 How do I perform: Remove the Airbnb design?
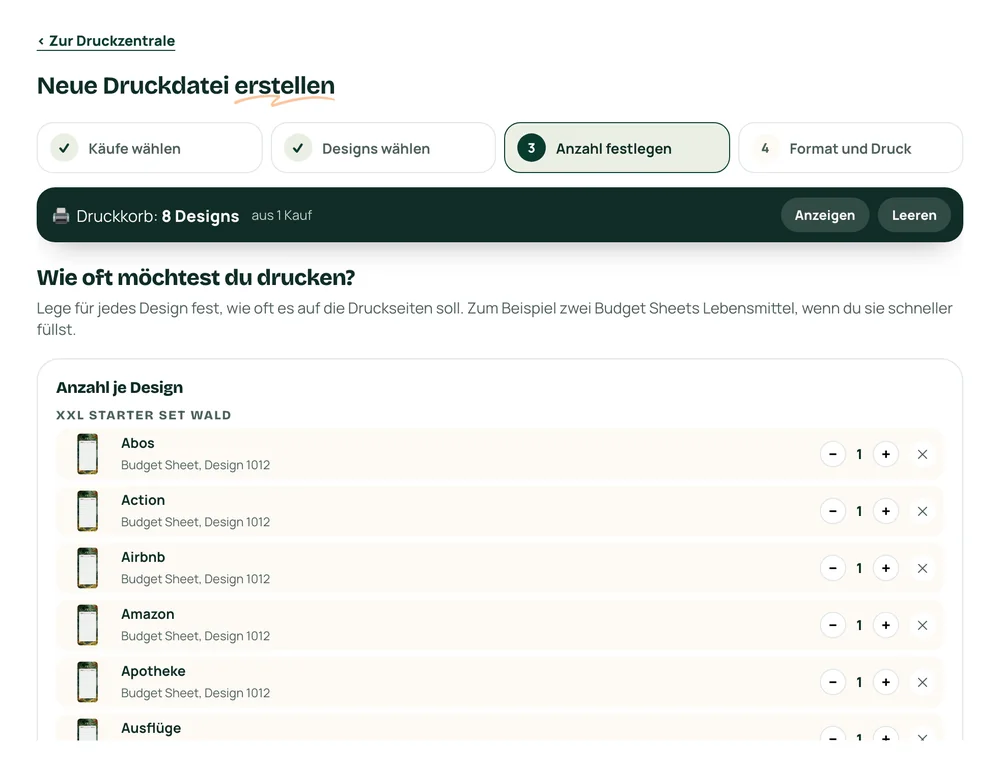[x=922, y=568]
